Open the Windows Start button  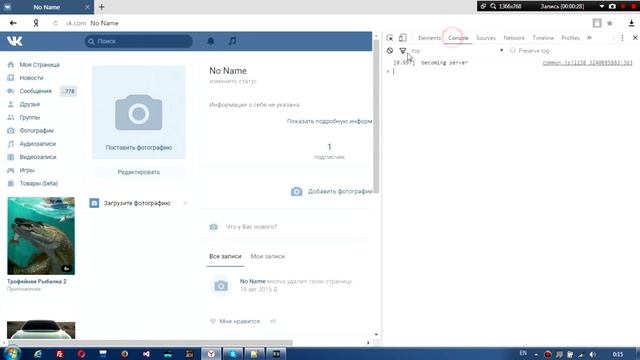tap(11, 354)
